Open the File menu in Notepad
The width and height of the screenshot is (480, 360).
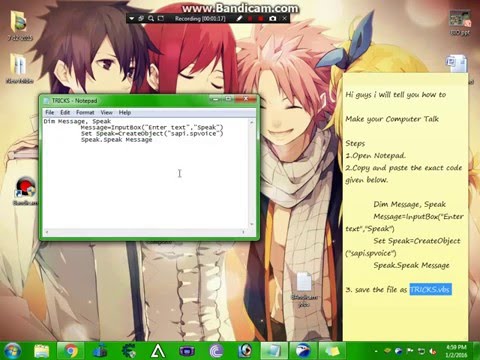pos(50,112)
